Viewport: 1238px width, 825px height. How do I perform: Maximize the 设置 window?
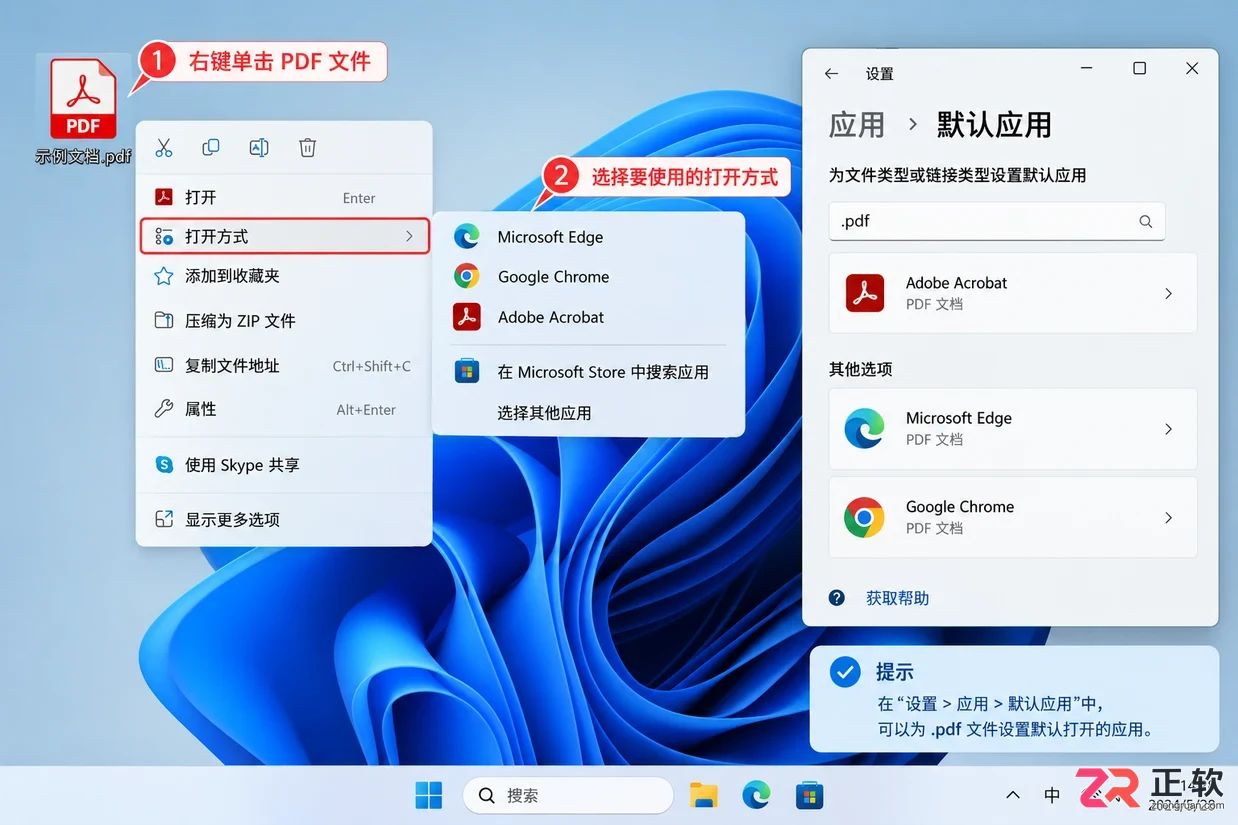tap(1139, 68)
